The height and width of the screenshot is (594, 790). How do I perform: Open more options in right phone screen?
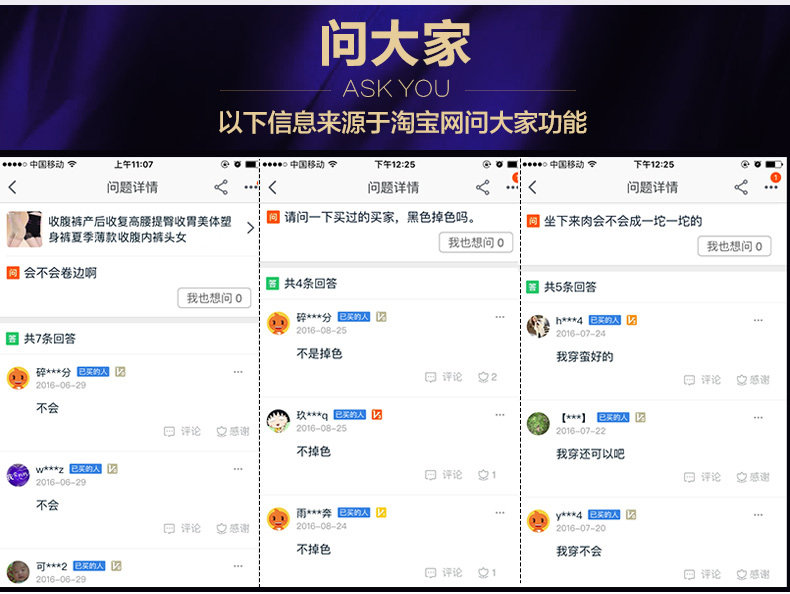click(x=771, y=187)
